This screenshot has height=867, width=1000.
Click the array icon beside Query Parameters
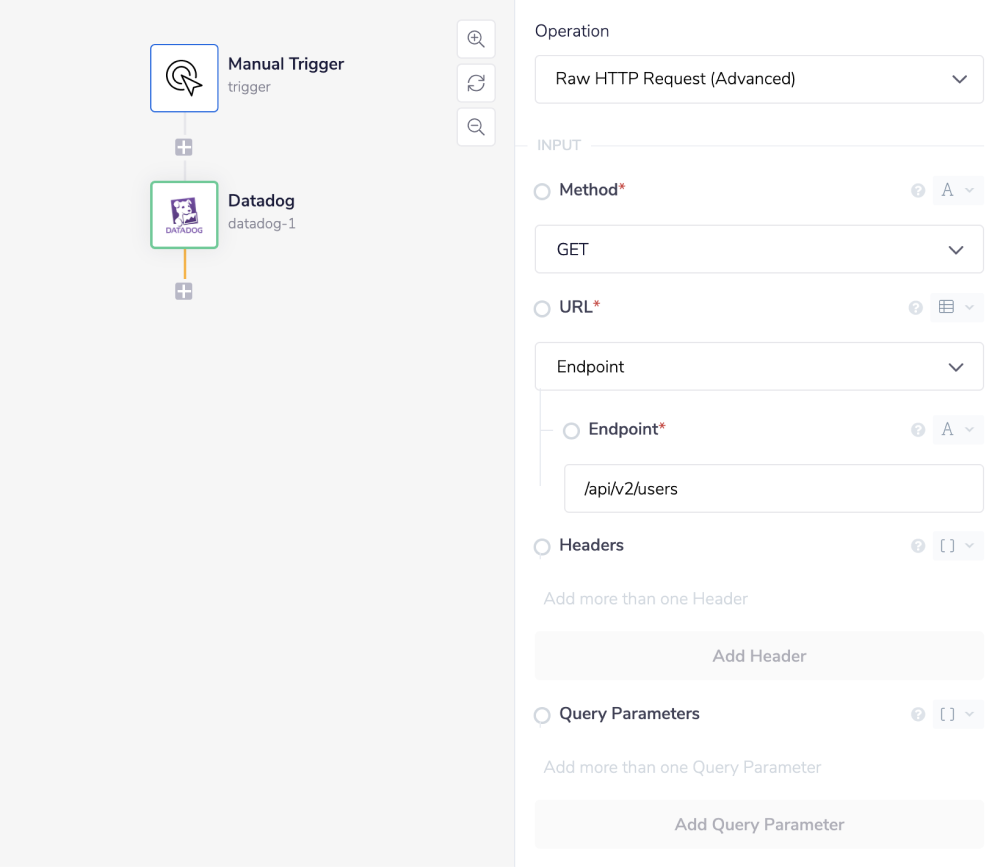coord(951,714)
